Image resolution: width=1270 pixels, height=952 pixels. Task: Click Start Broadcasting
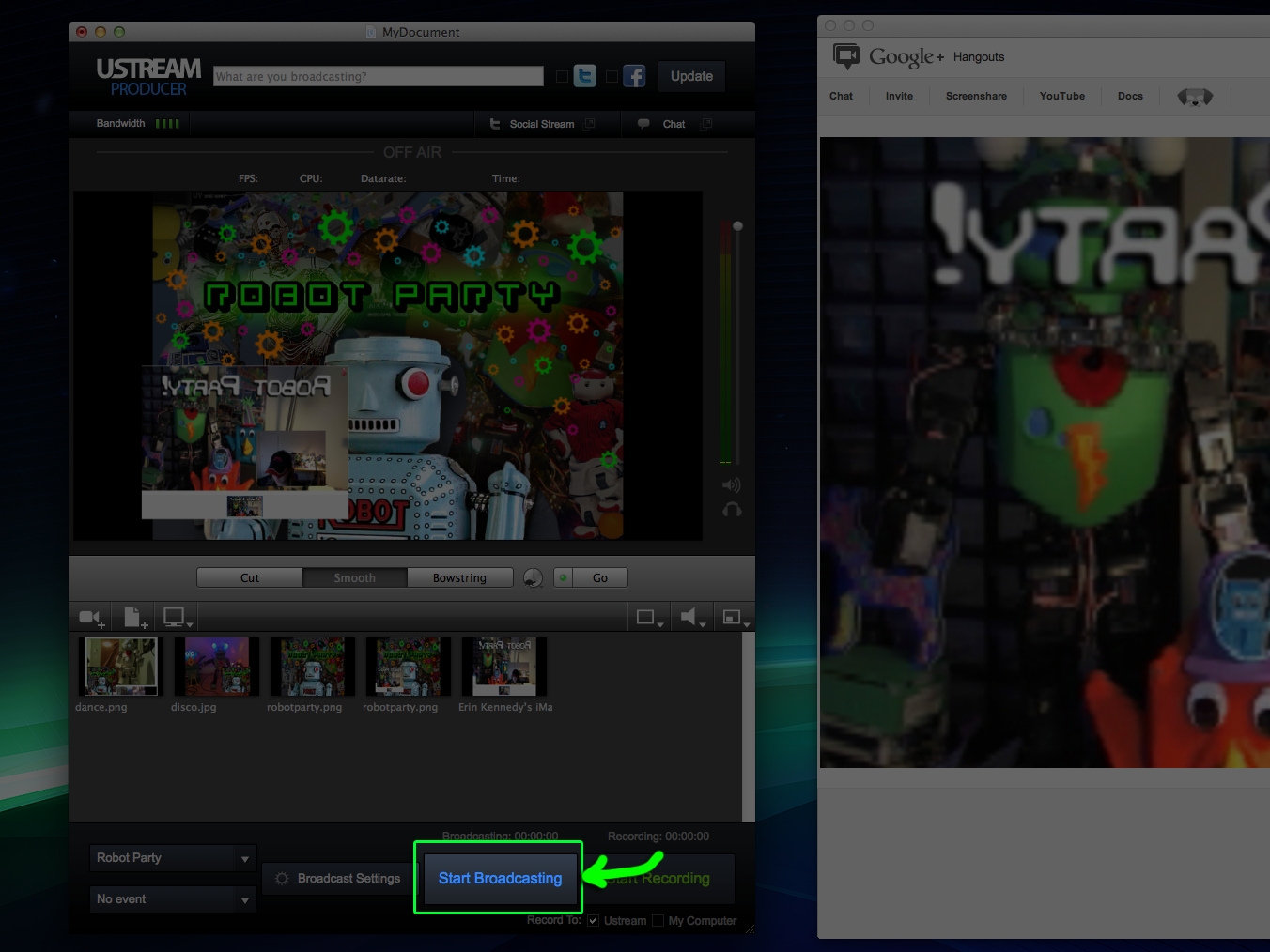pyautogui.click(x=500, y=879)
